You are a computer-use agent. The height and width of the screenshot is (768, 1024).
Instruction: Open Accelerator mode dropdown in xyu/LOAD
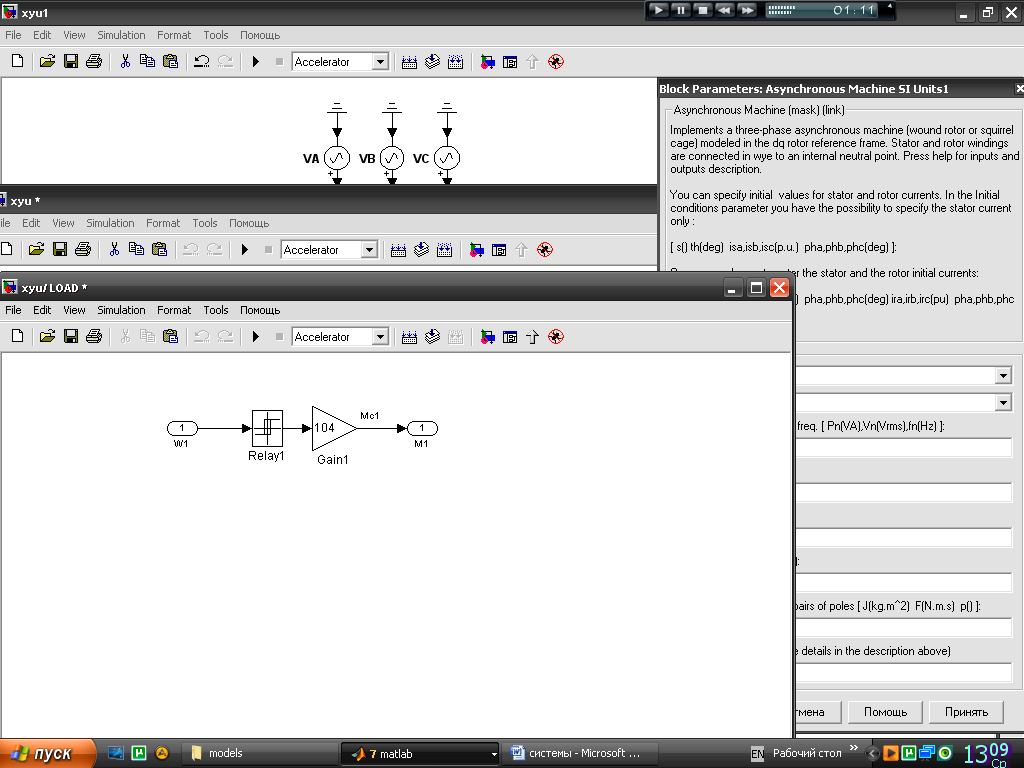pyautogui.click(x=380, y=337)
